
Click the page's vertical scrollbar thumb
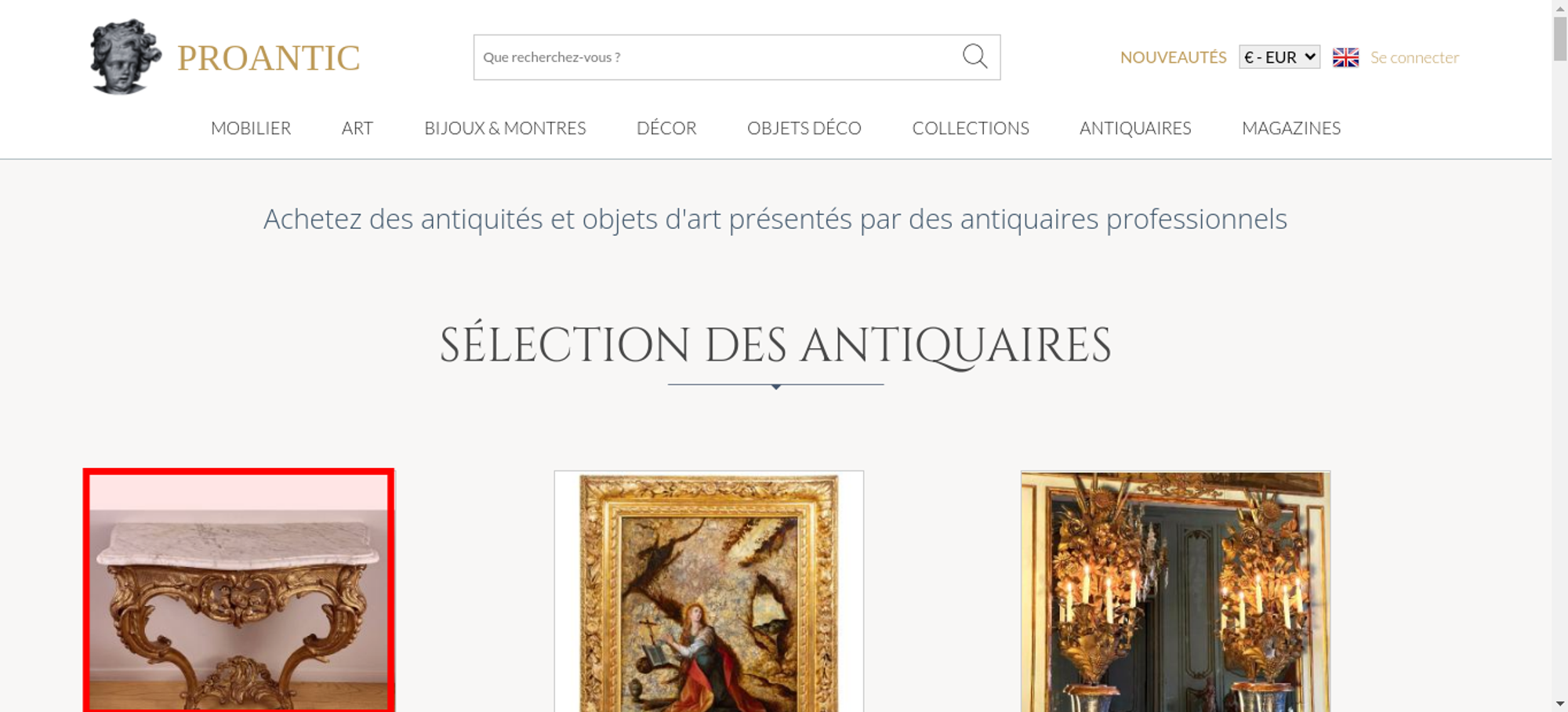click(x=1560, y=38)
